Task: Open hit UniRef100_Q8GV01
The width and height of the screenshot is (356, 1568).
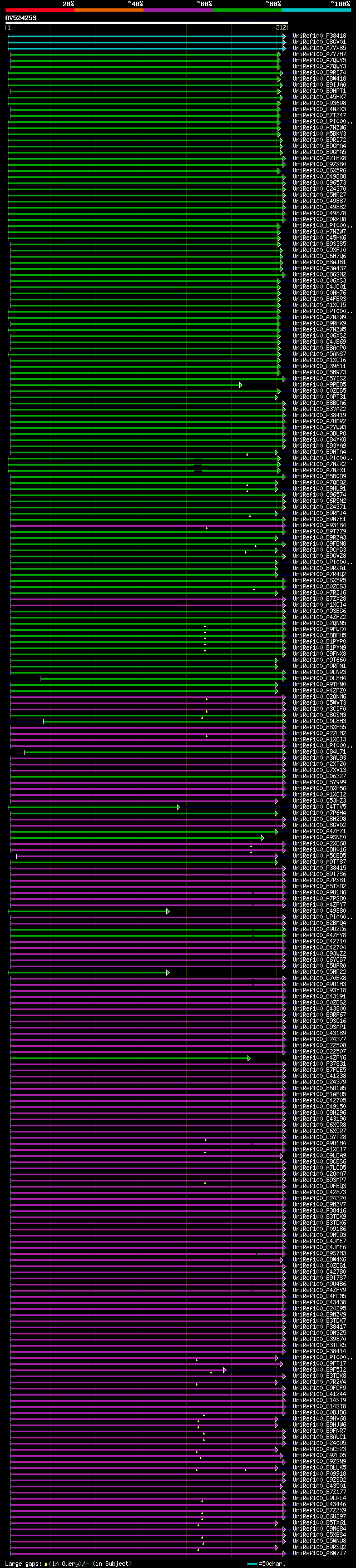Action: click(x=319, y=42)
